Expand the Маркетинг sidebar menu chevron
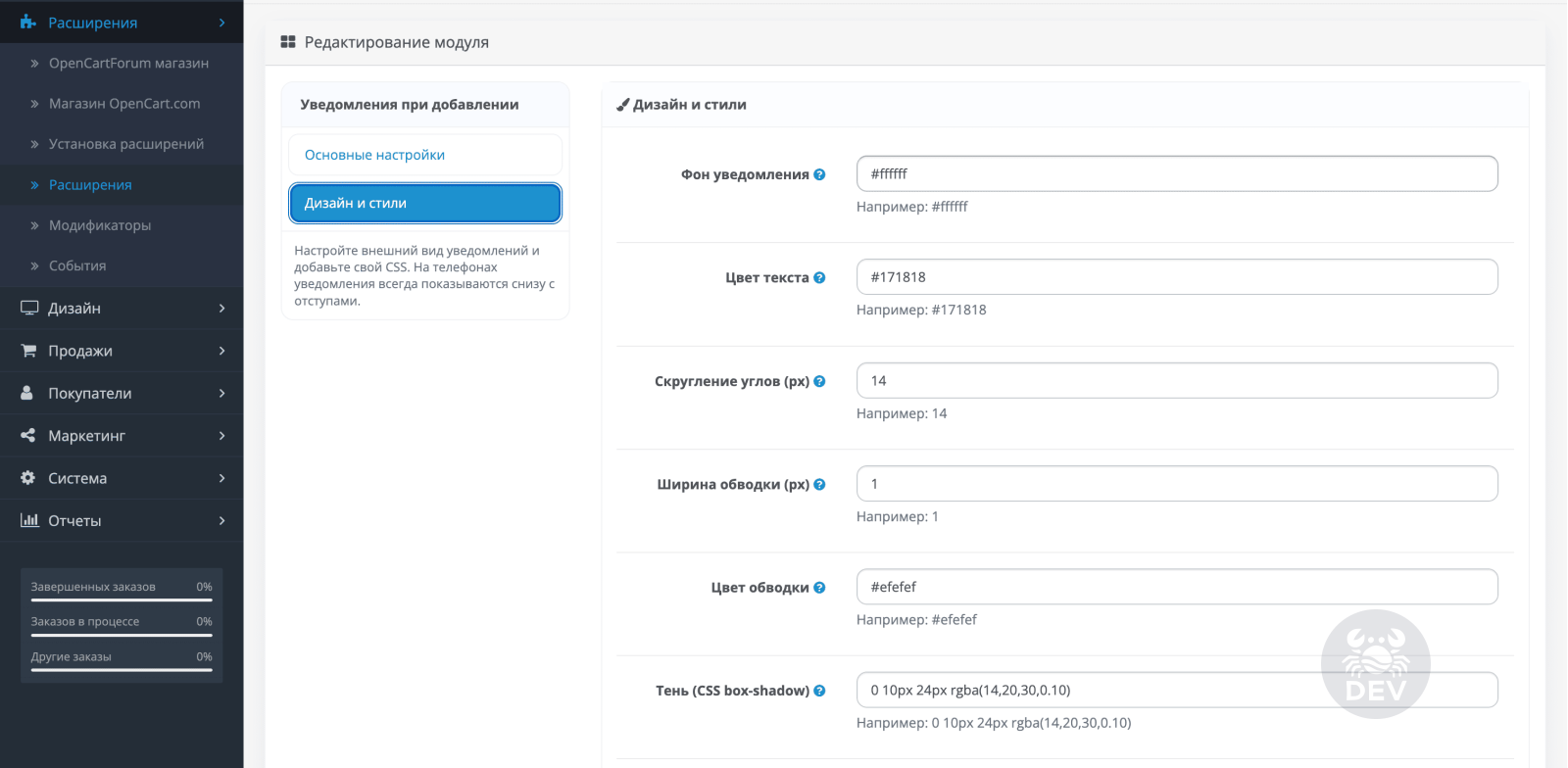 (222, 435)
